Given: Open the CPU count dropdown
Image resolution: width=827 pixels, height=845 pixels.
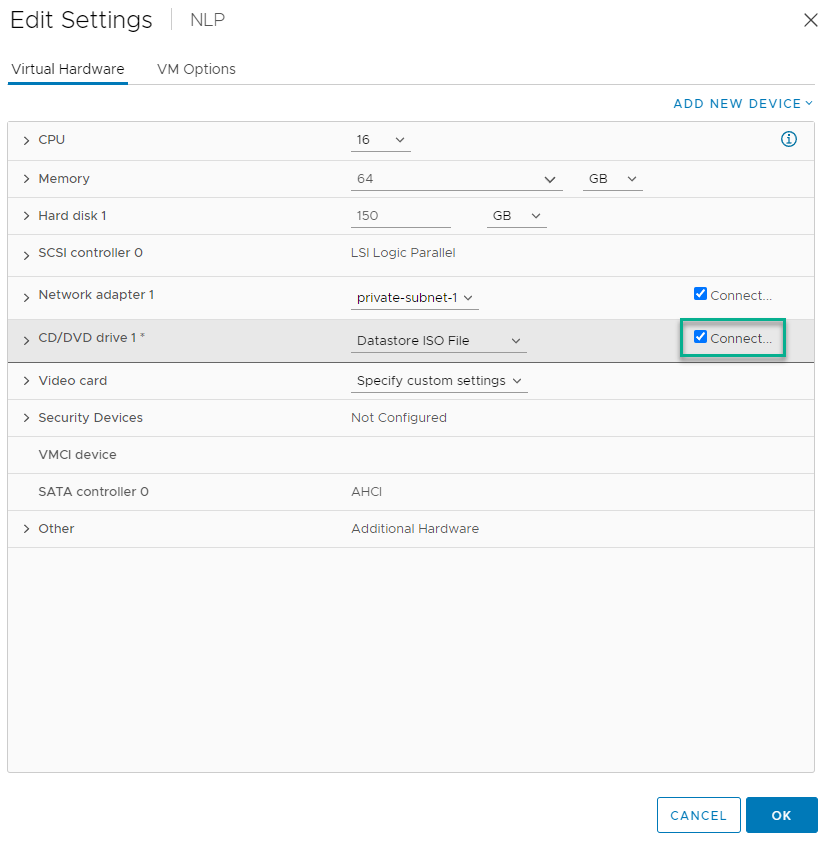Looking at the screenshot, I should (380, 141).
